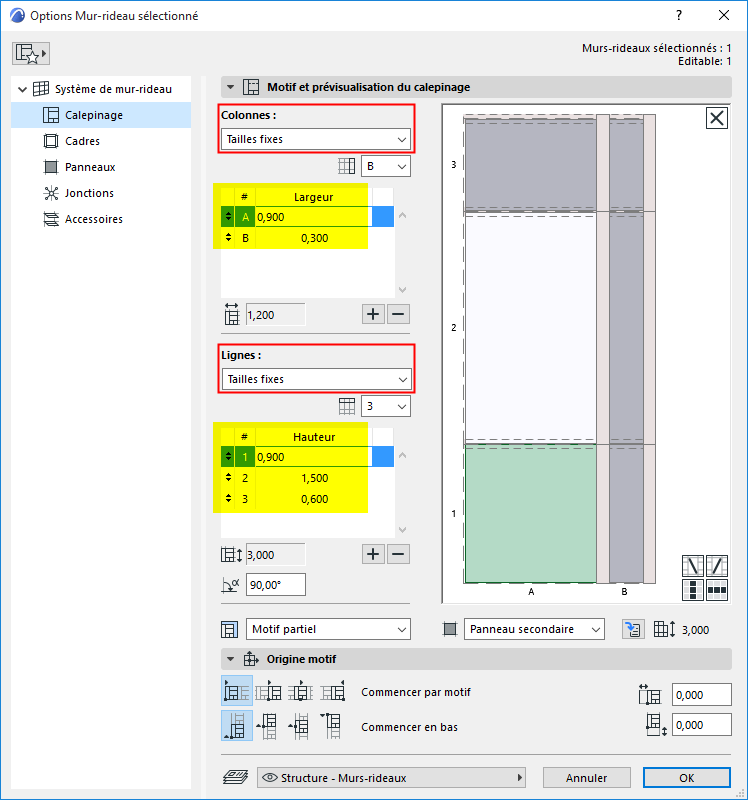Click the curtain wall height icon

(665, 629)
